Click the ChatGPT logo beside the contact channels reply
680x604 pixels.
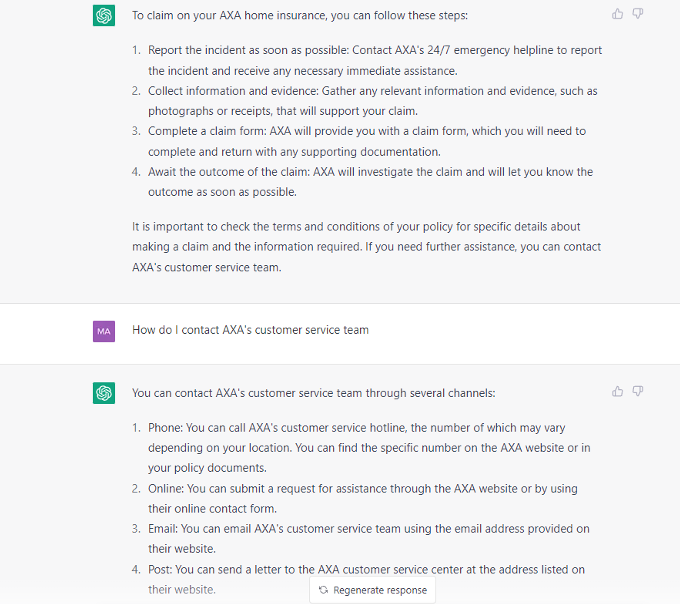pyautogui.click(x=104, y=393)
